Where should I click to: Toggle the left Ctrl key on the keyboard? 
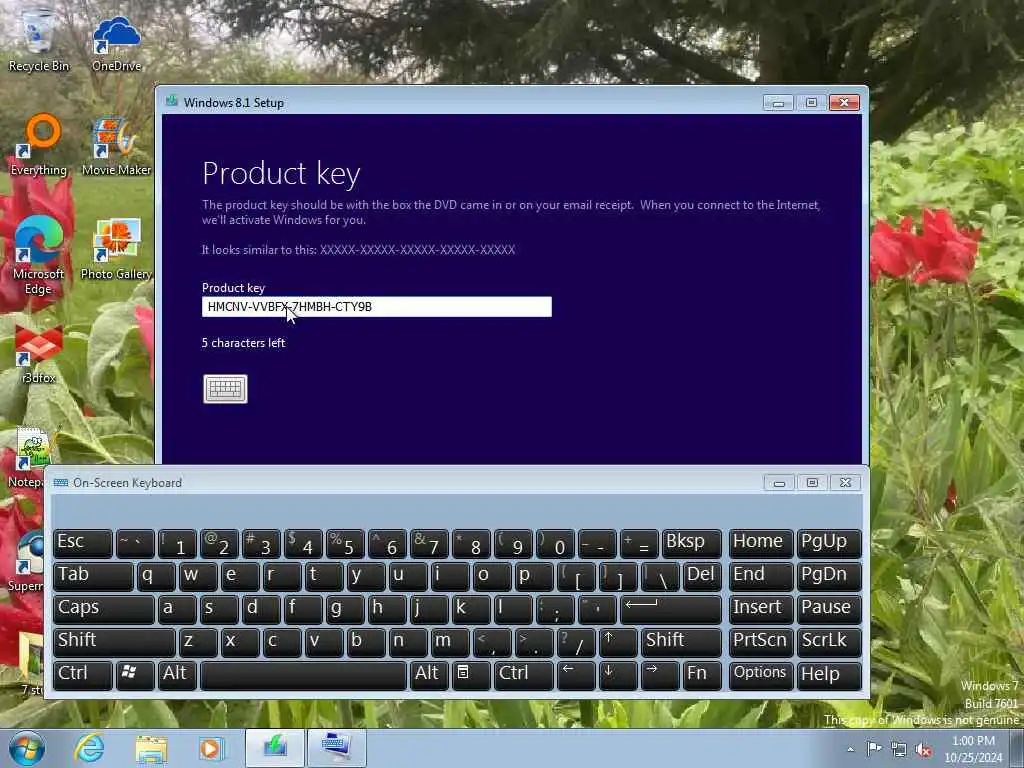point(83,675)
